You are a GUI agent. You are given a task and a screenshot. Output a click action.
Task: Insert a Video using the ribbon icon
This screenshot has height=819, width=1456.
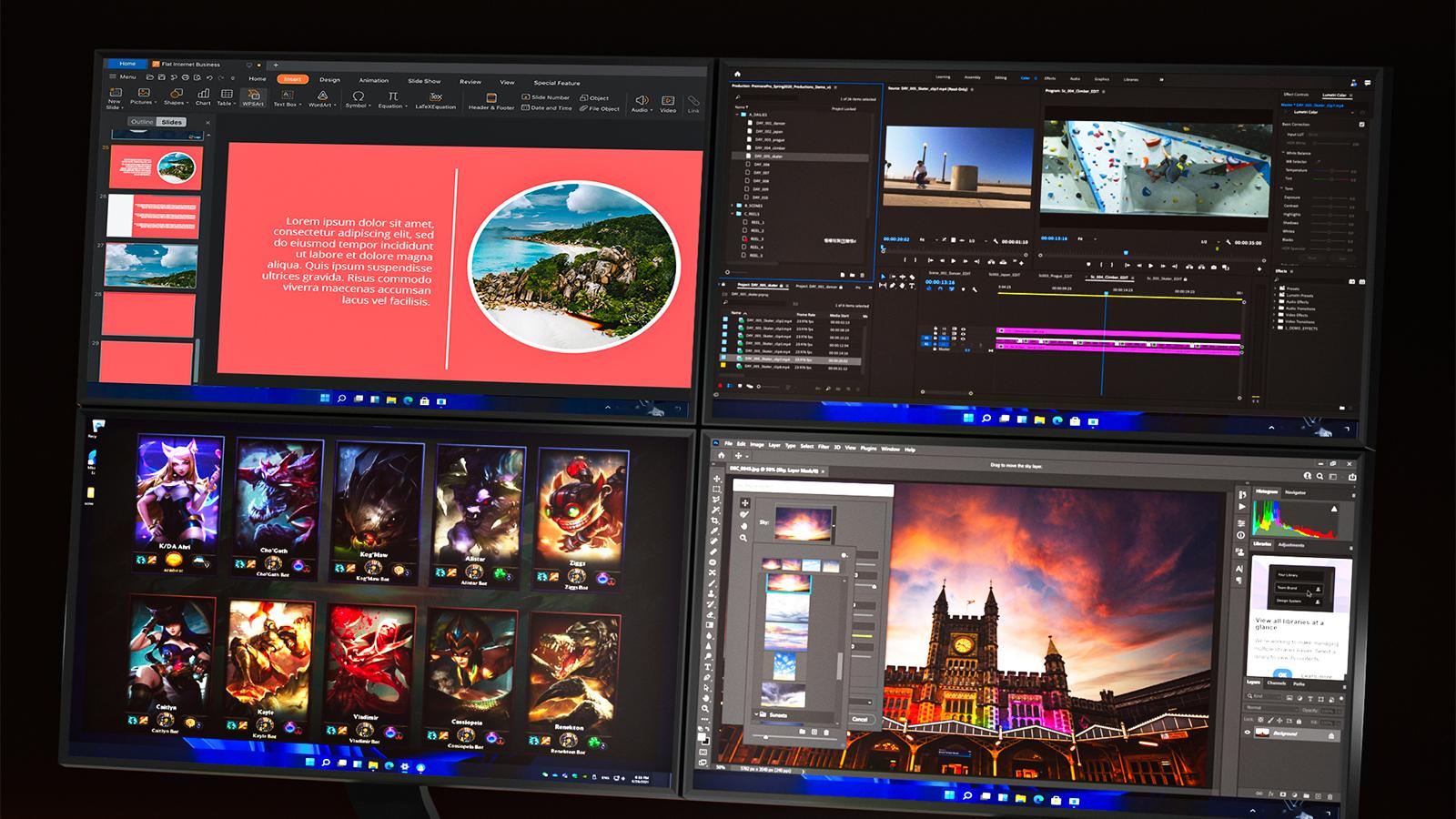point(668,103)
